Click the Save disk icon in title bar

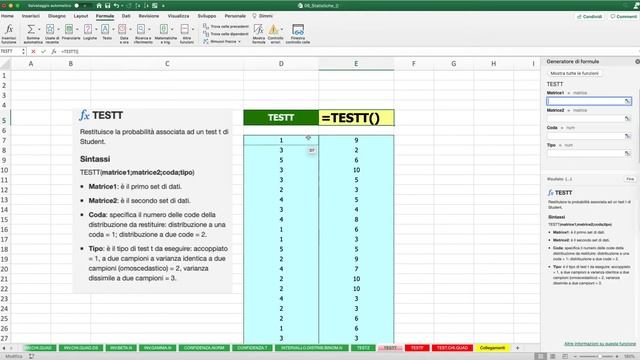click(x=107, y=6)
